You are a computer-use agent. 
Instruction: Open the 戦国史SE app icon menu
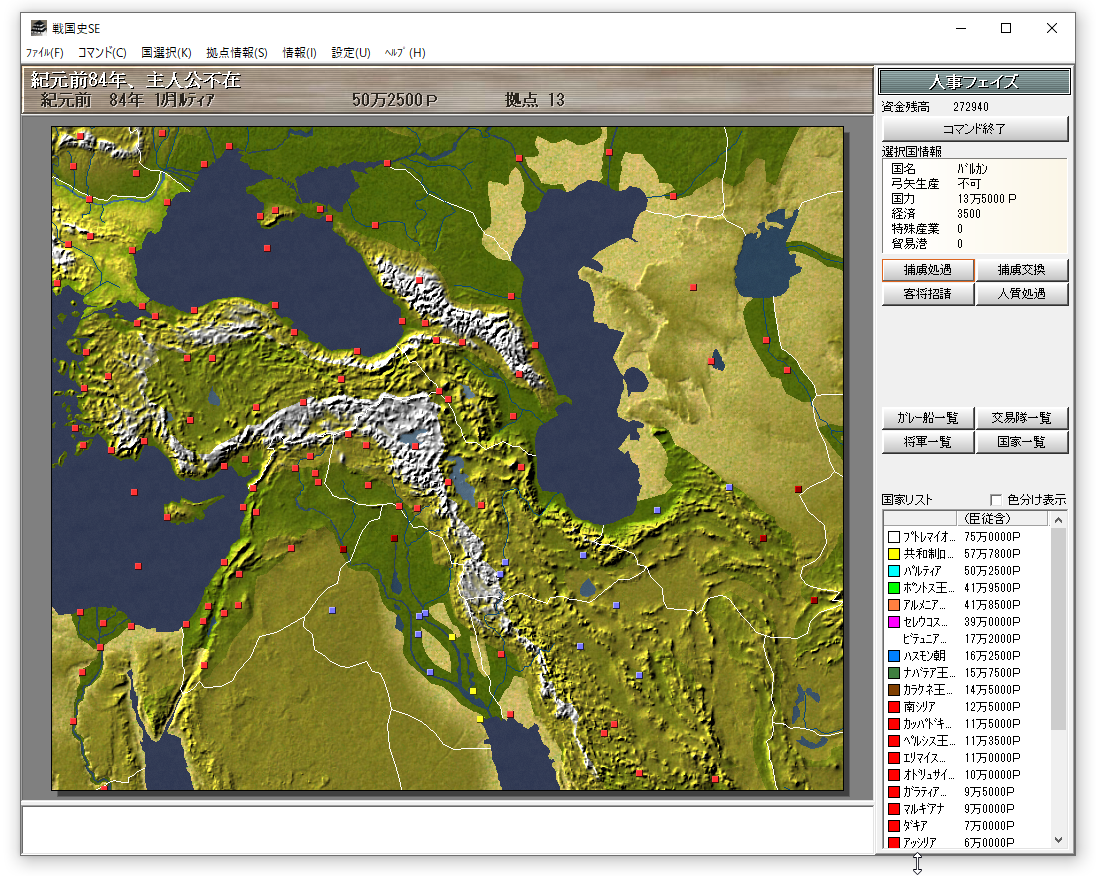click(x=38, y=28)
